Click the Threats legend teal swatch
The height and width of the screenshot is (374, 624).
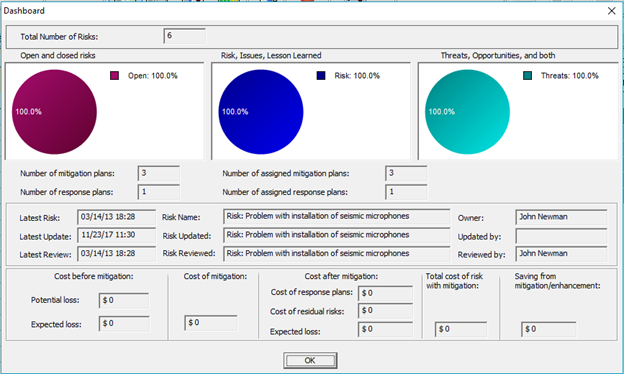(527, 76)
